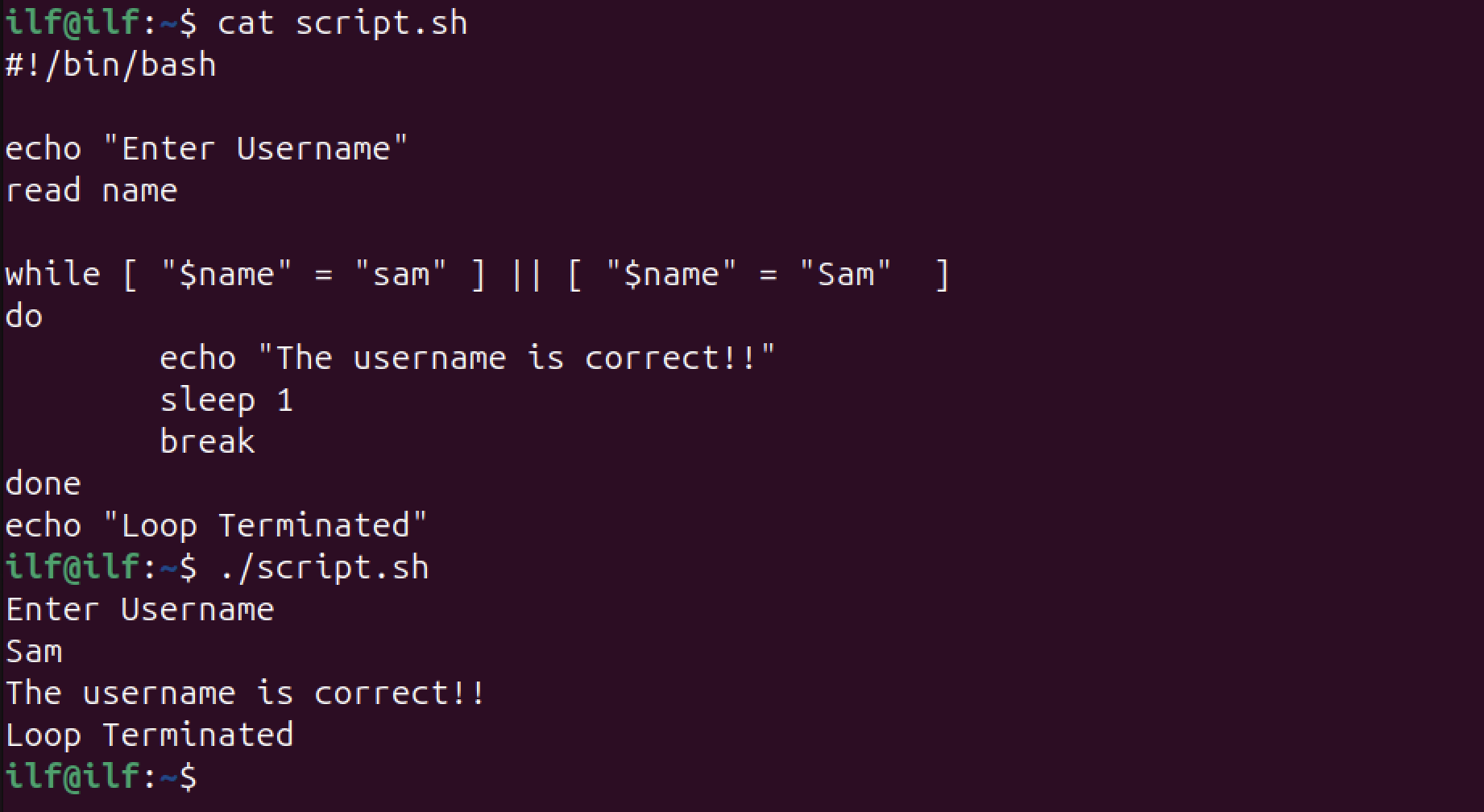Click the 'read name' line
This screenshot has width=1484, height=812.
click(91, 191)
